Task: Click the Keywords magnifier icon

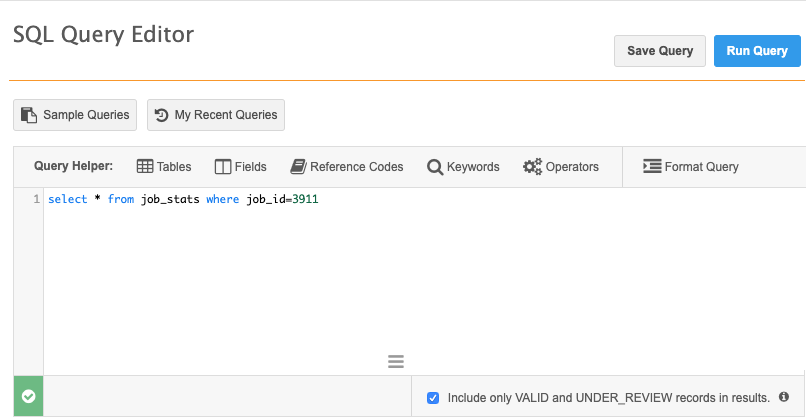Action: [435, 167]
